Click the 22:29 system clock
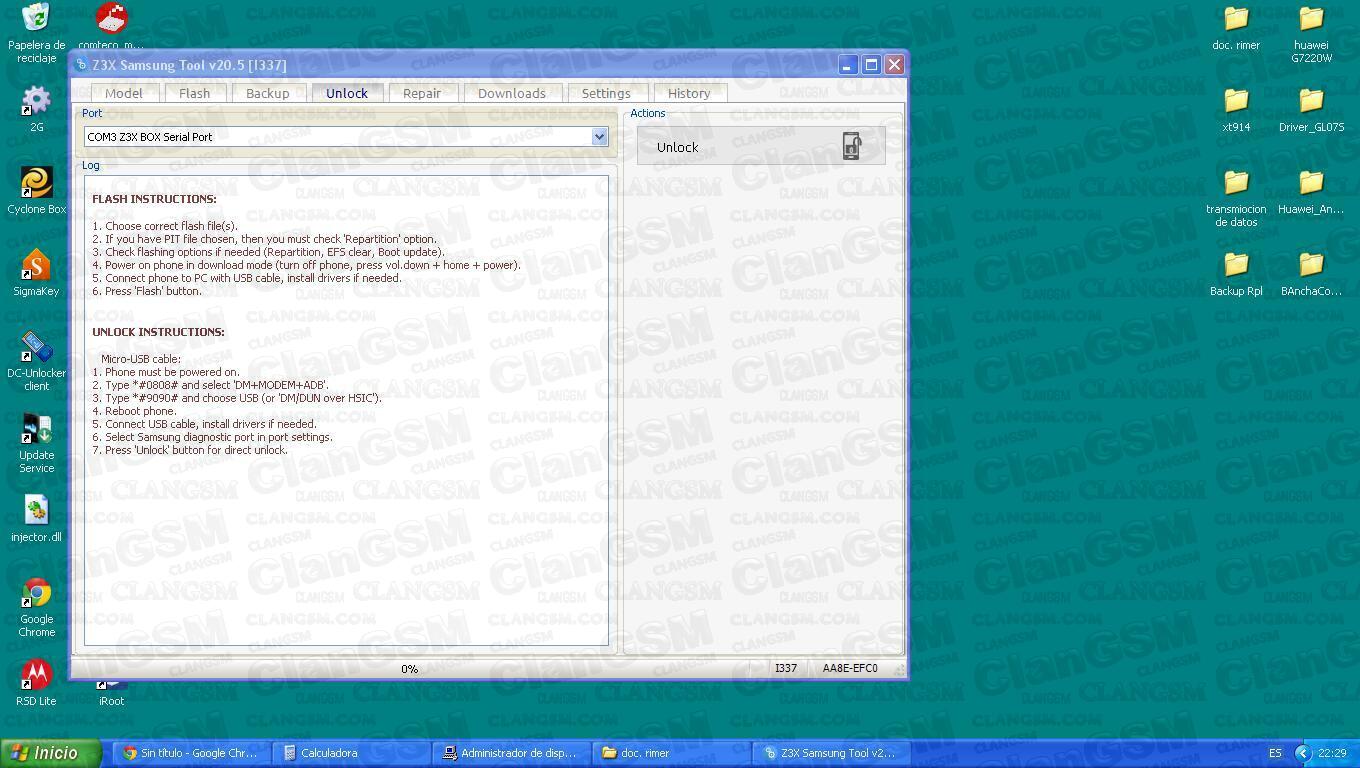This screenshot has height=768, width=1360. [x=1332, y=753]
